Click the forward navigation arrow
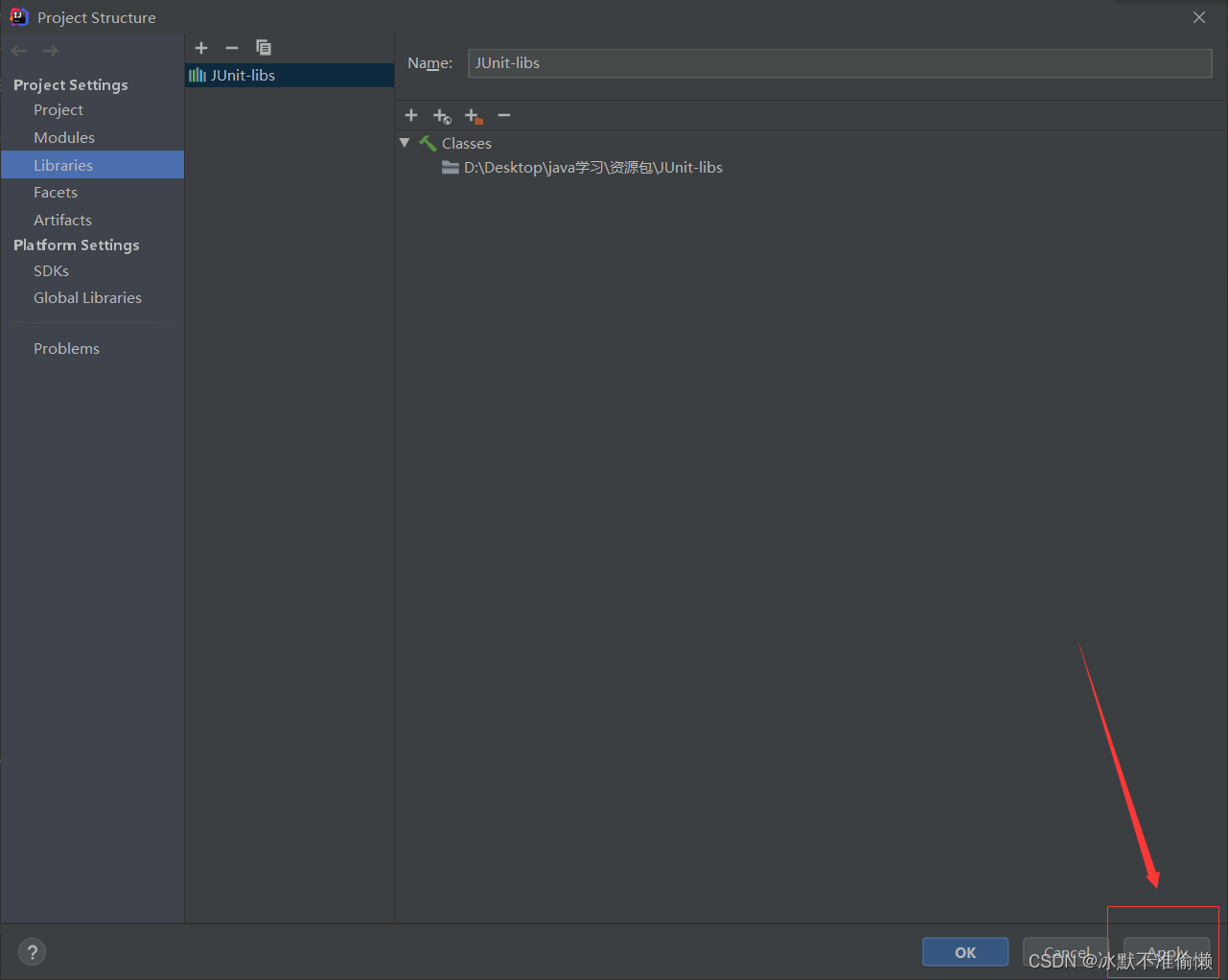 click(50, 51)
